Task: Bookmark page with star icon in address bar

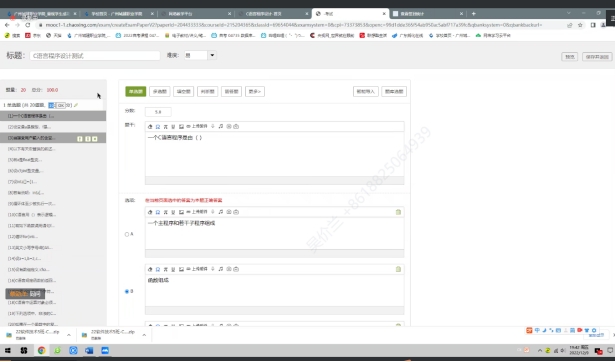Action: coord(580,25)
